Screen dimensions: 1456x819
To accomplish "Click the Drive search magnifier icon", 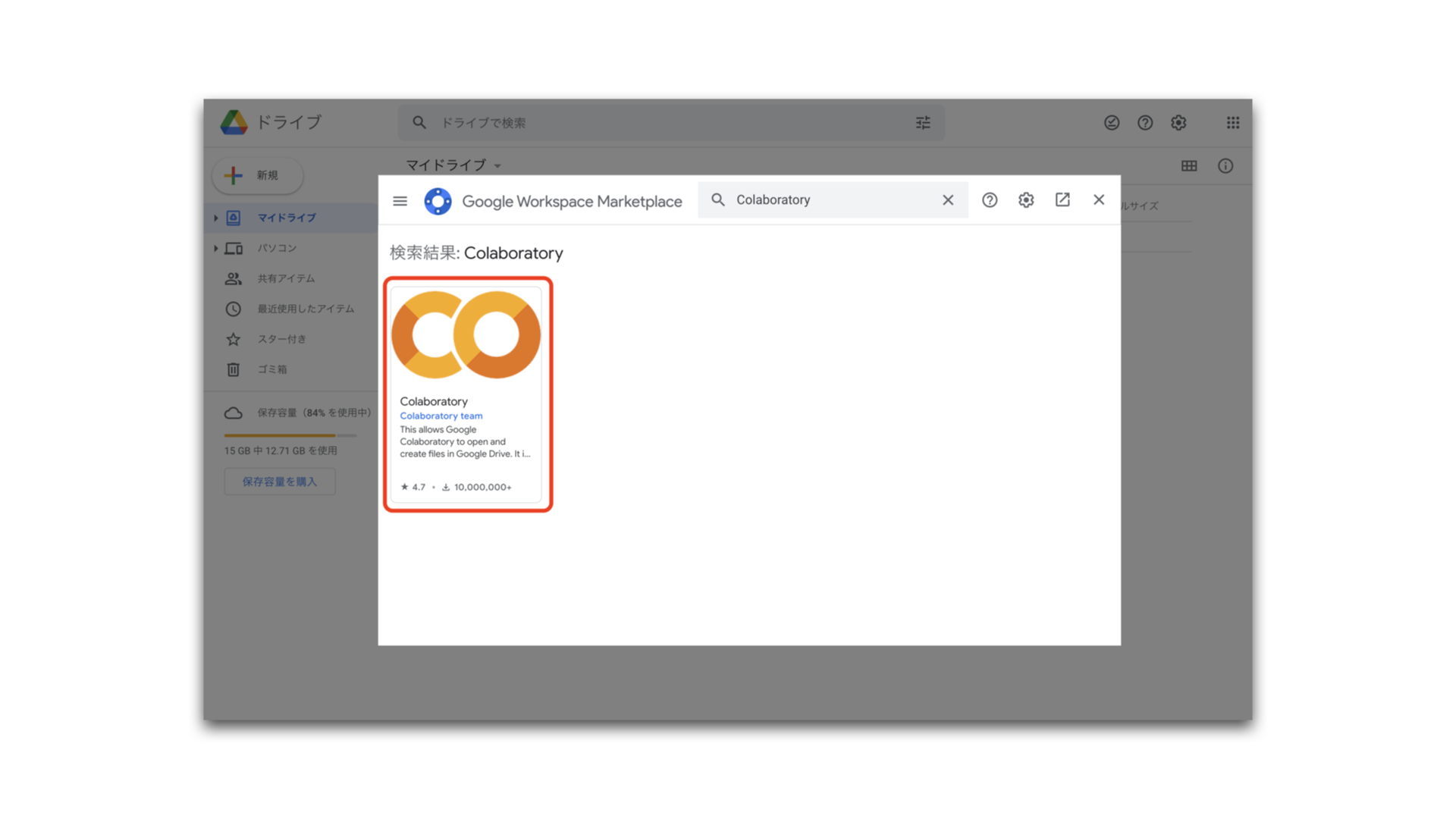I will 419,122.
